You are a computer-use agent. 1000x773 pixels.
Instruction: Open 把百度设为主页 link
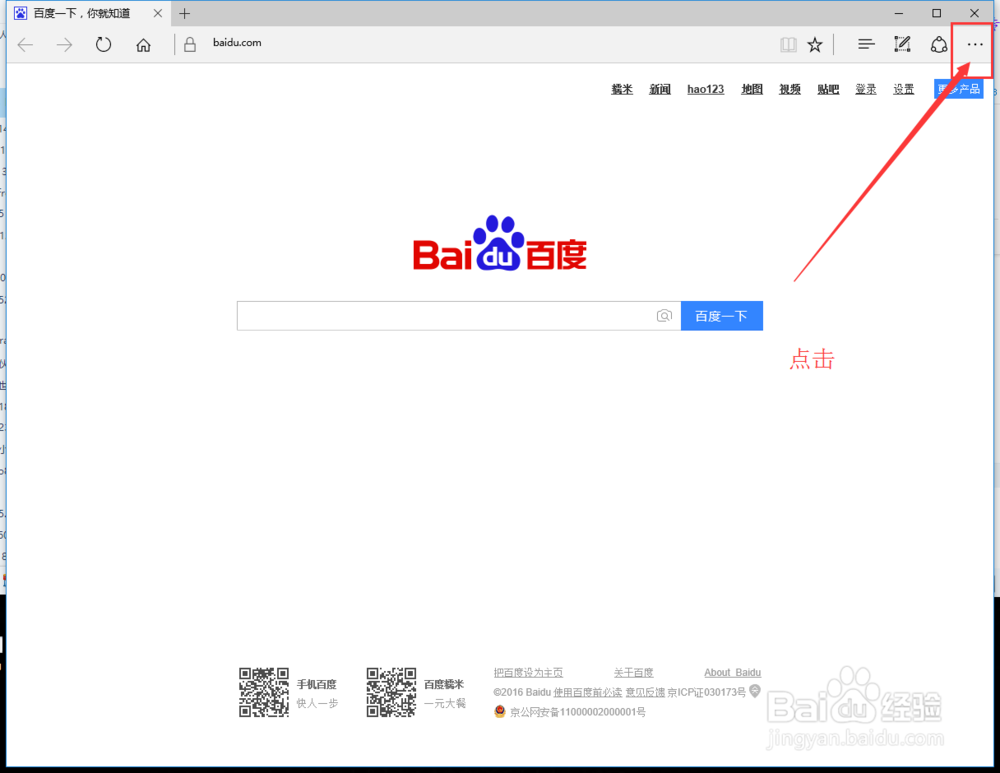(528, 673)
